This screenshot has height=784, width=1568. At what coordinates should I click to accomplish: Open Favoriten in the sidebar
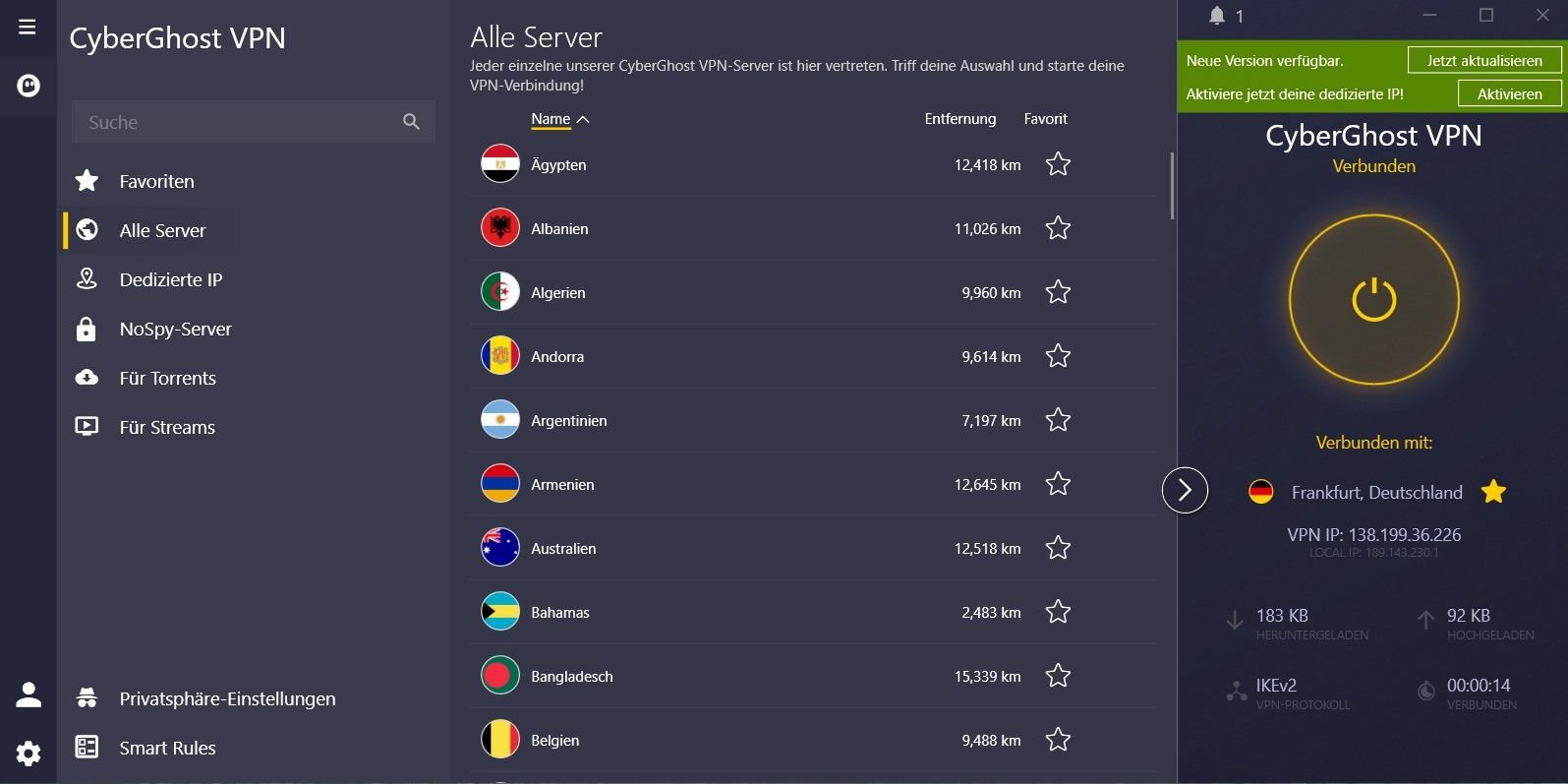click(156, 181)
